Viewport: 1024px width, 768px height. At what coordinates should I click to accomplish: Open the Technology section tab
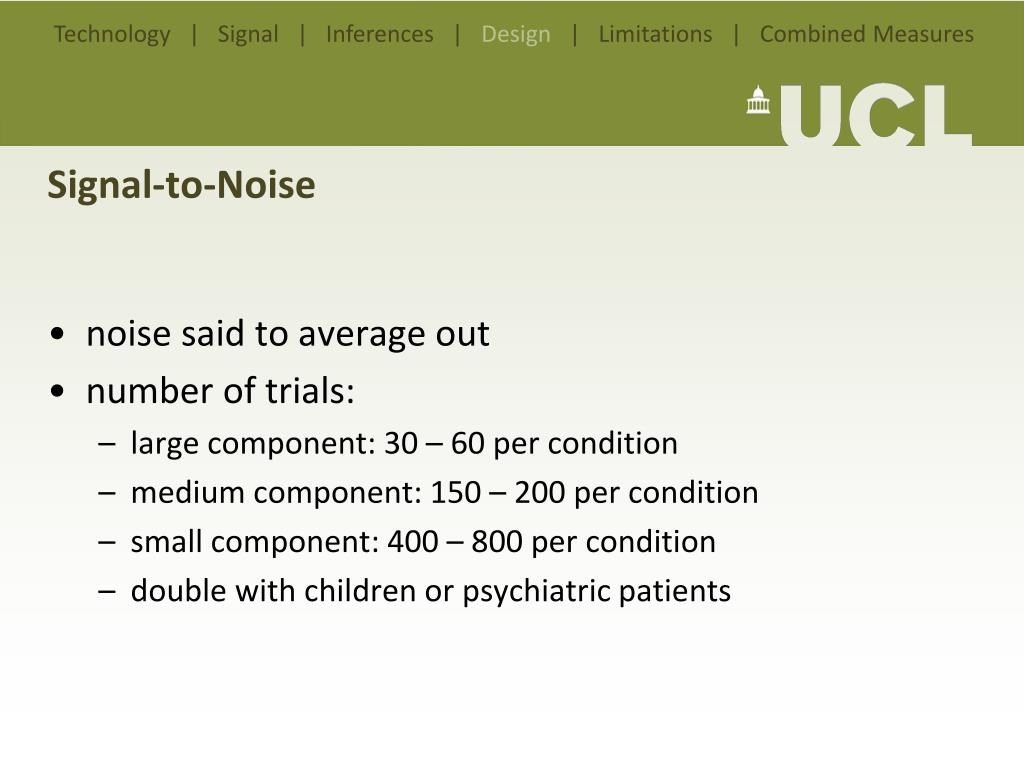point(112,34)
